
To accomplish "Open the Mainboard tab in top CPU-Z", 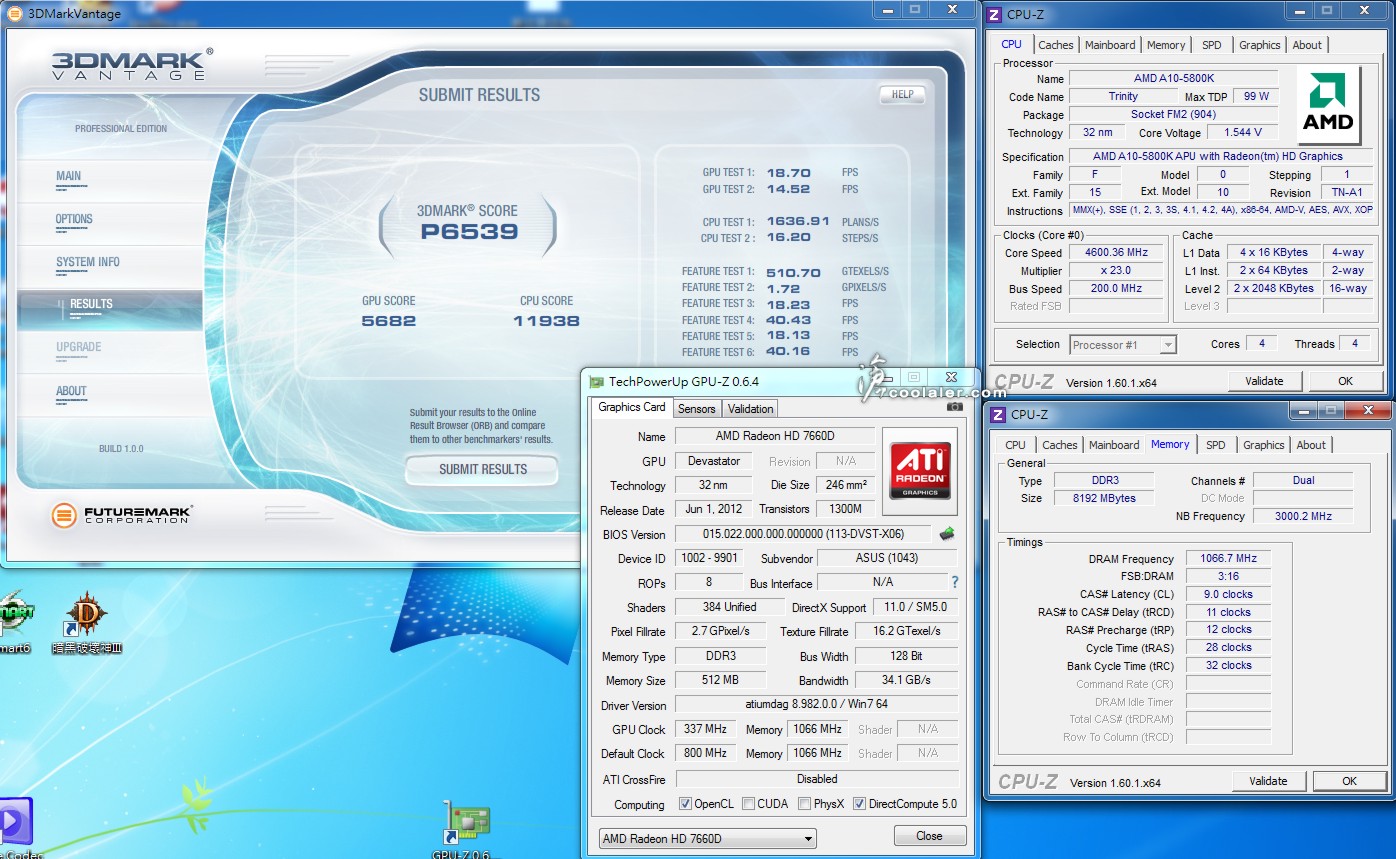I will 1109,45.
